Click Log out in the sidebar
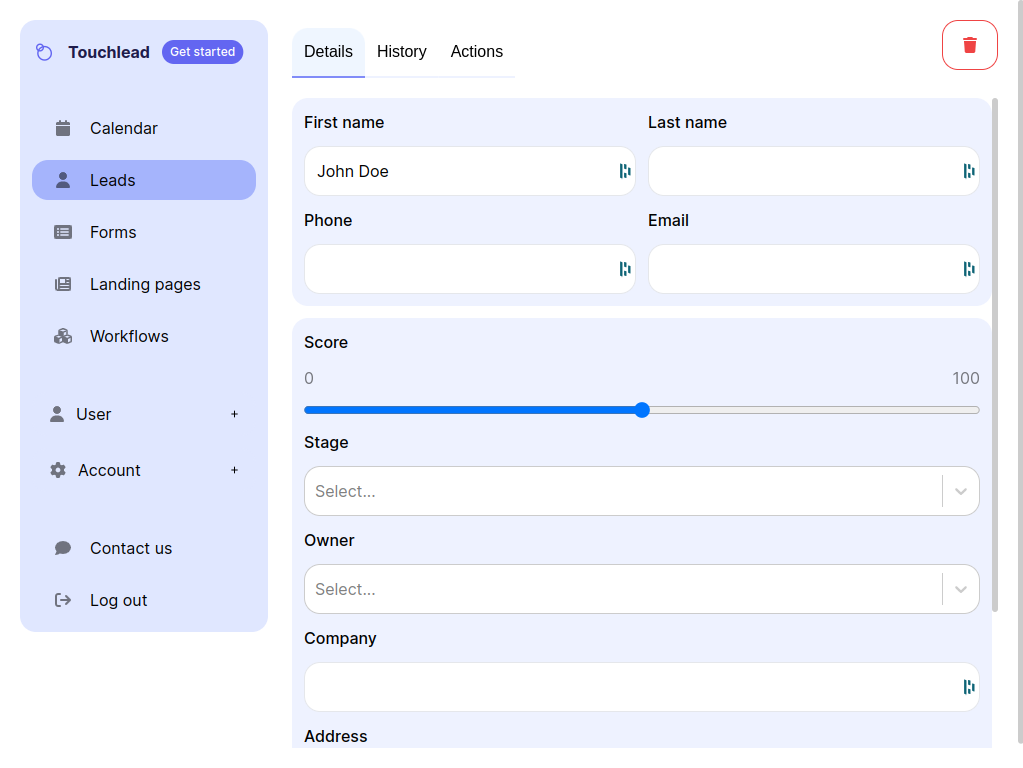 point(144,600)
